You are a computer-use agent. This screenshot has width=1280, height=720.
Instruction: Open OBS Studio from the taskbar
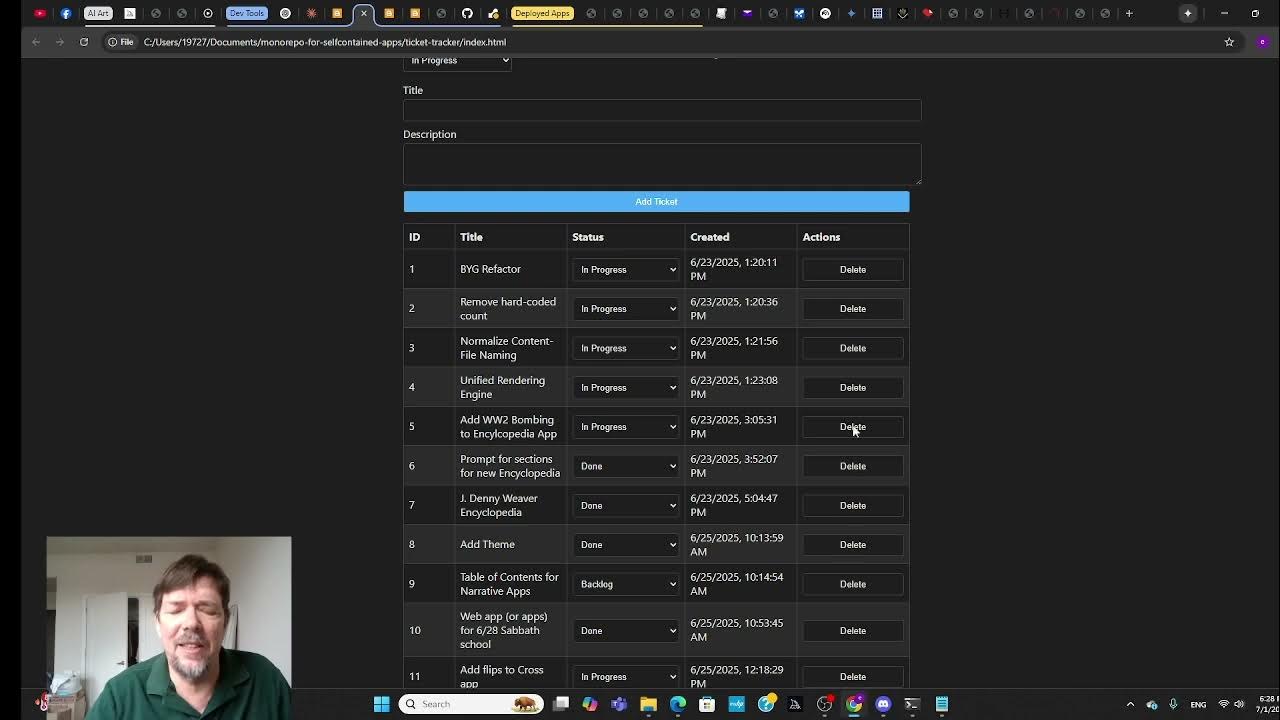tap(824, 704)
